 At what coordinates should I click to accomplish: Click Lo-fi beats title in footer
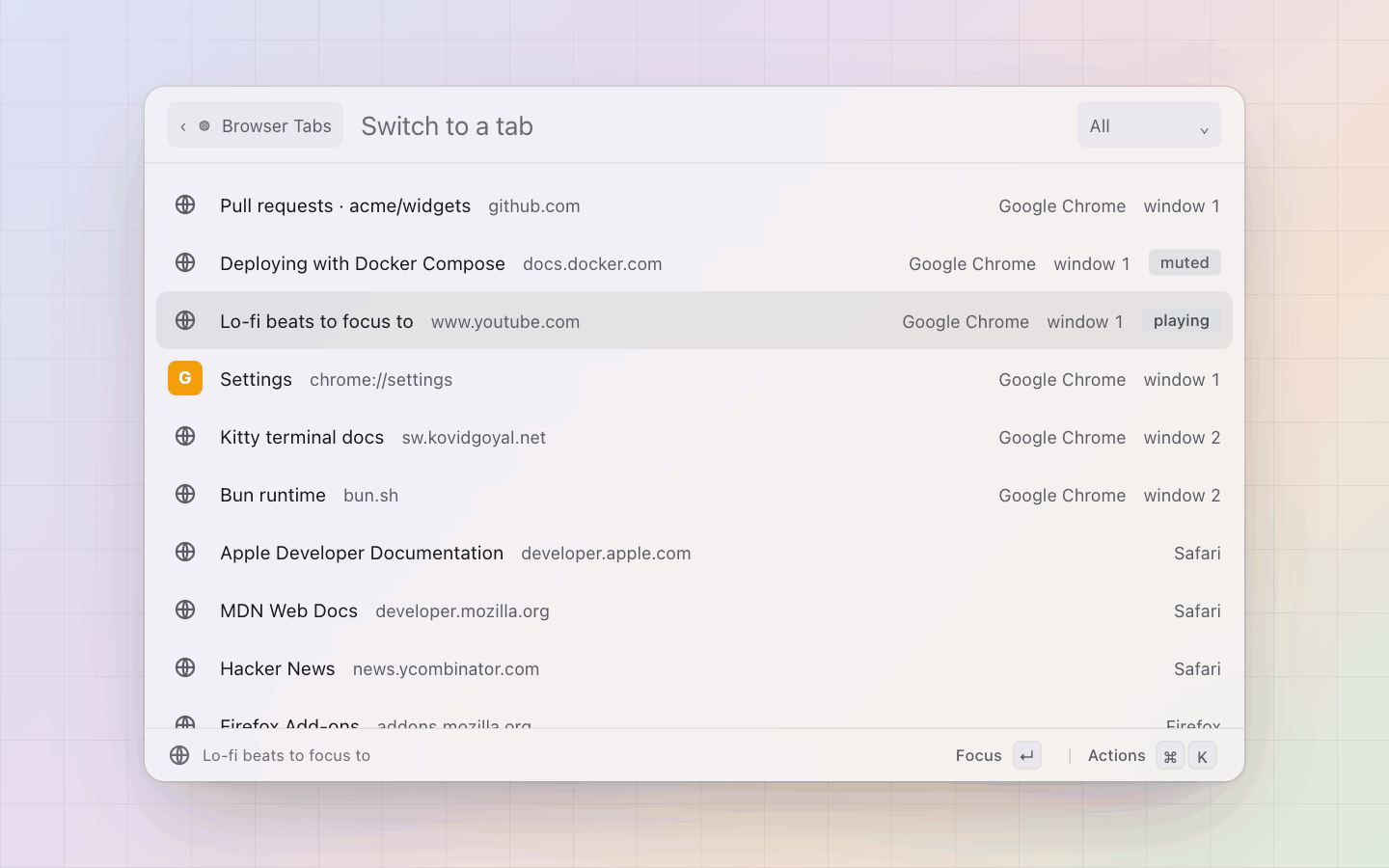(x=286, y=755)
